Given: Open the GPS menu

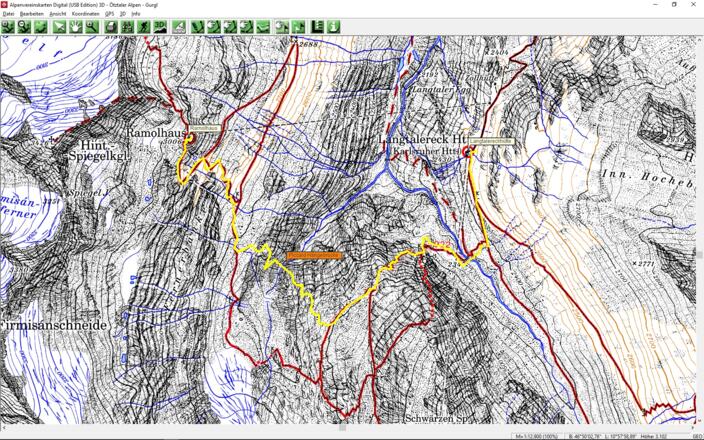Looking at the screenshot, I should coord(110,14).
